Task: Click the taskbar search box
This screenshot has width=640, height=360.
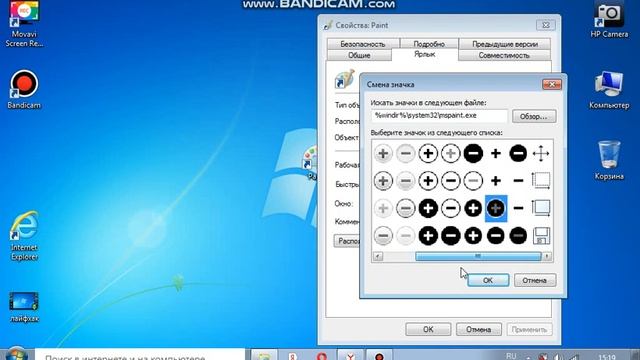Action: coord(140,354)
